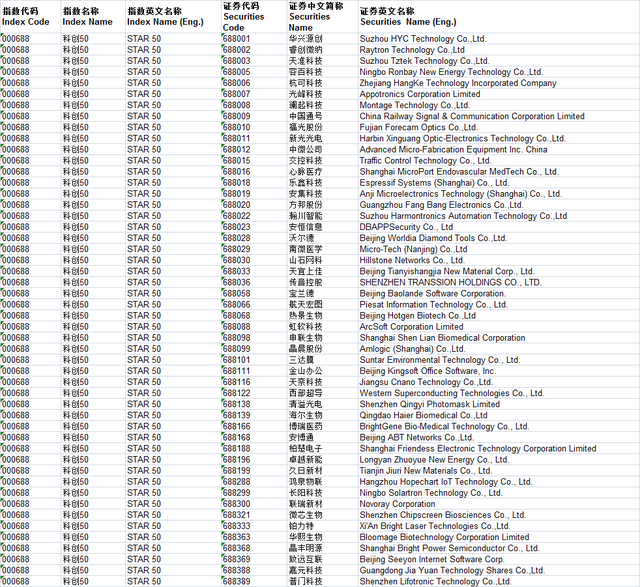Select cell Novoray Corporation
This screenshot has height=587, width=640.
tap(498, 504)
